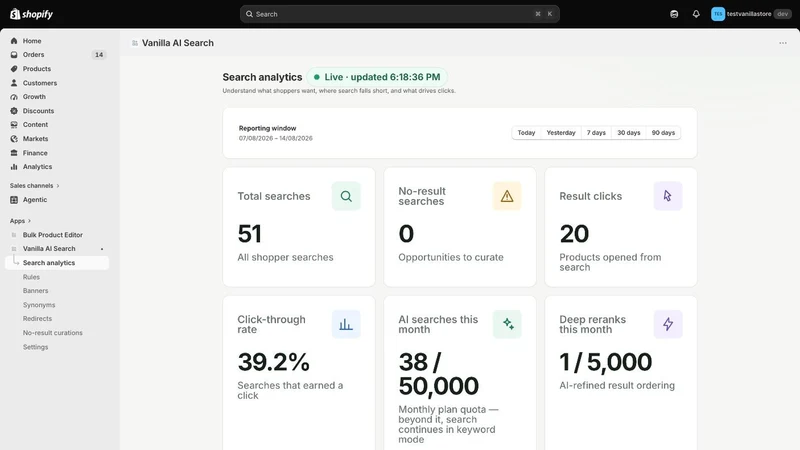
Task: Open the Redirects page
Action: pos(37,319)
